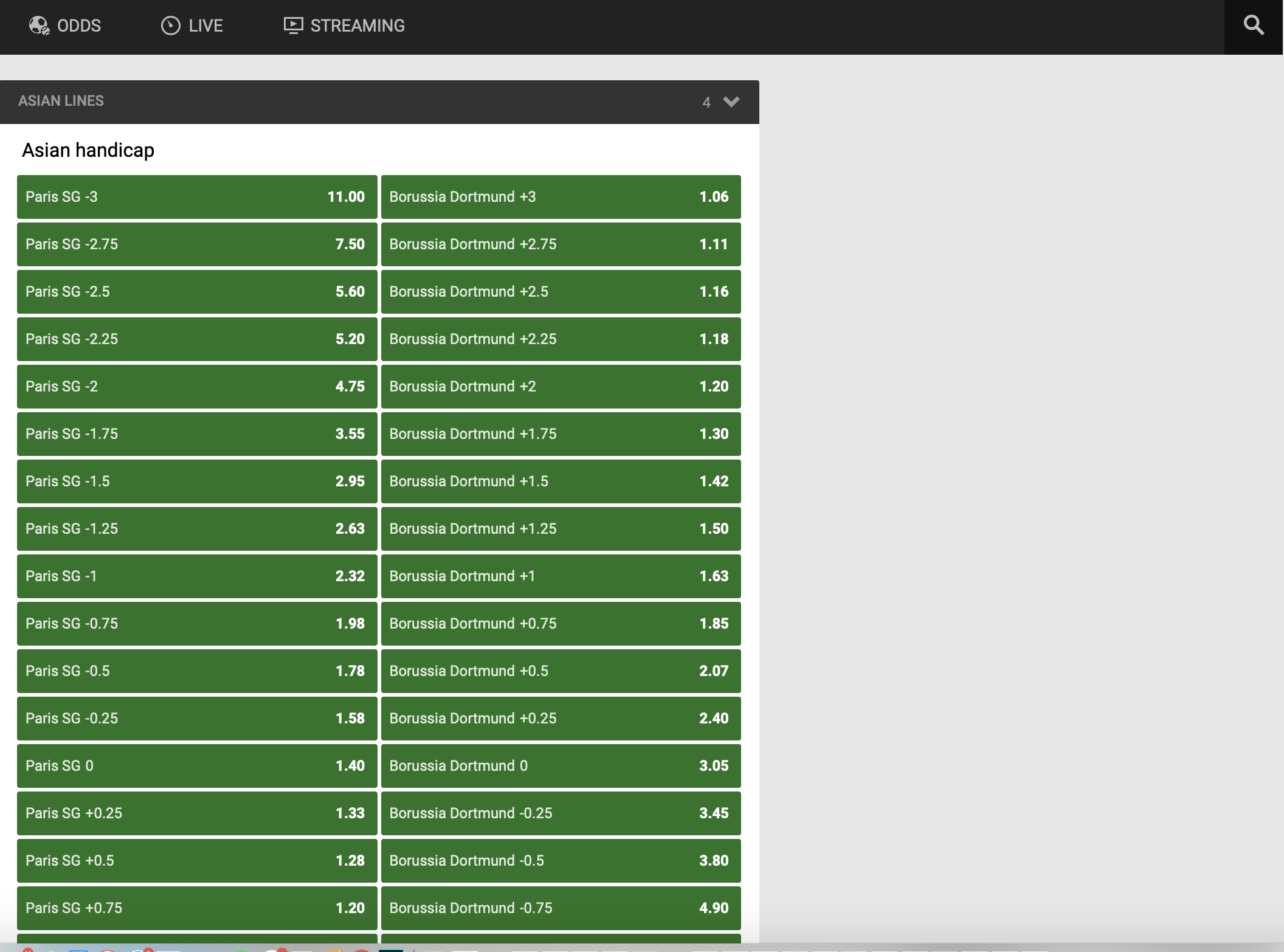Click the globe icon next to ODDS
The image size is (1284, 952).
(x=39, y=26)
